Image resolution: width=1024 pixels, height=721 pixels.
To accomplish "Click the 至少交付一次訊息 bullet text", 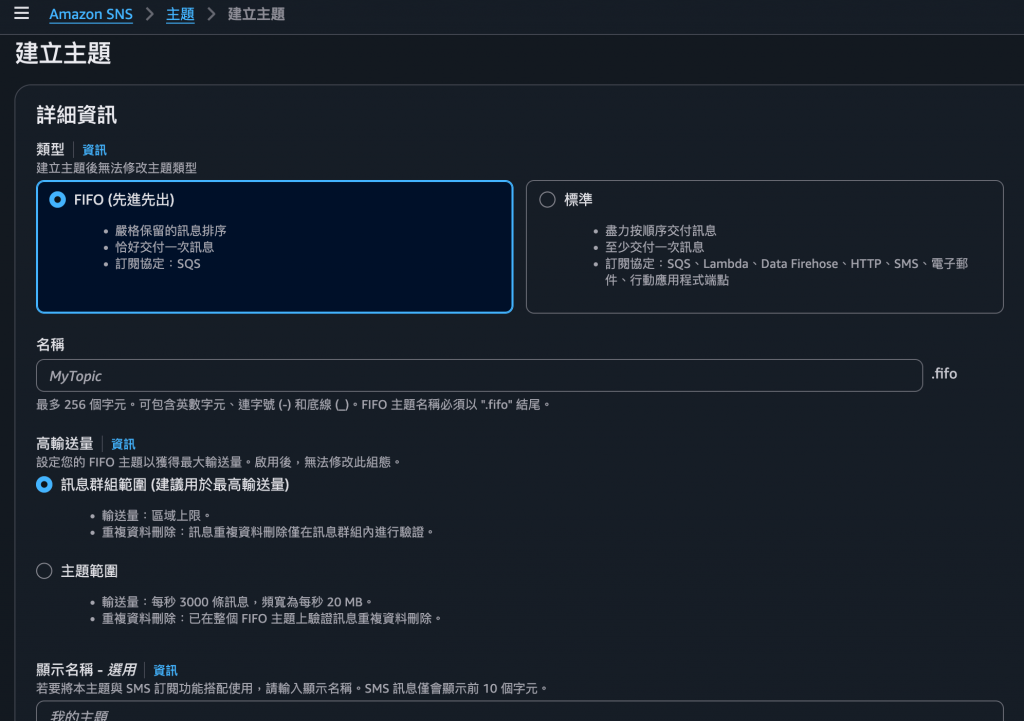I will [654, 247].
